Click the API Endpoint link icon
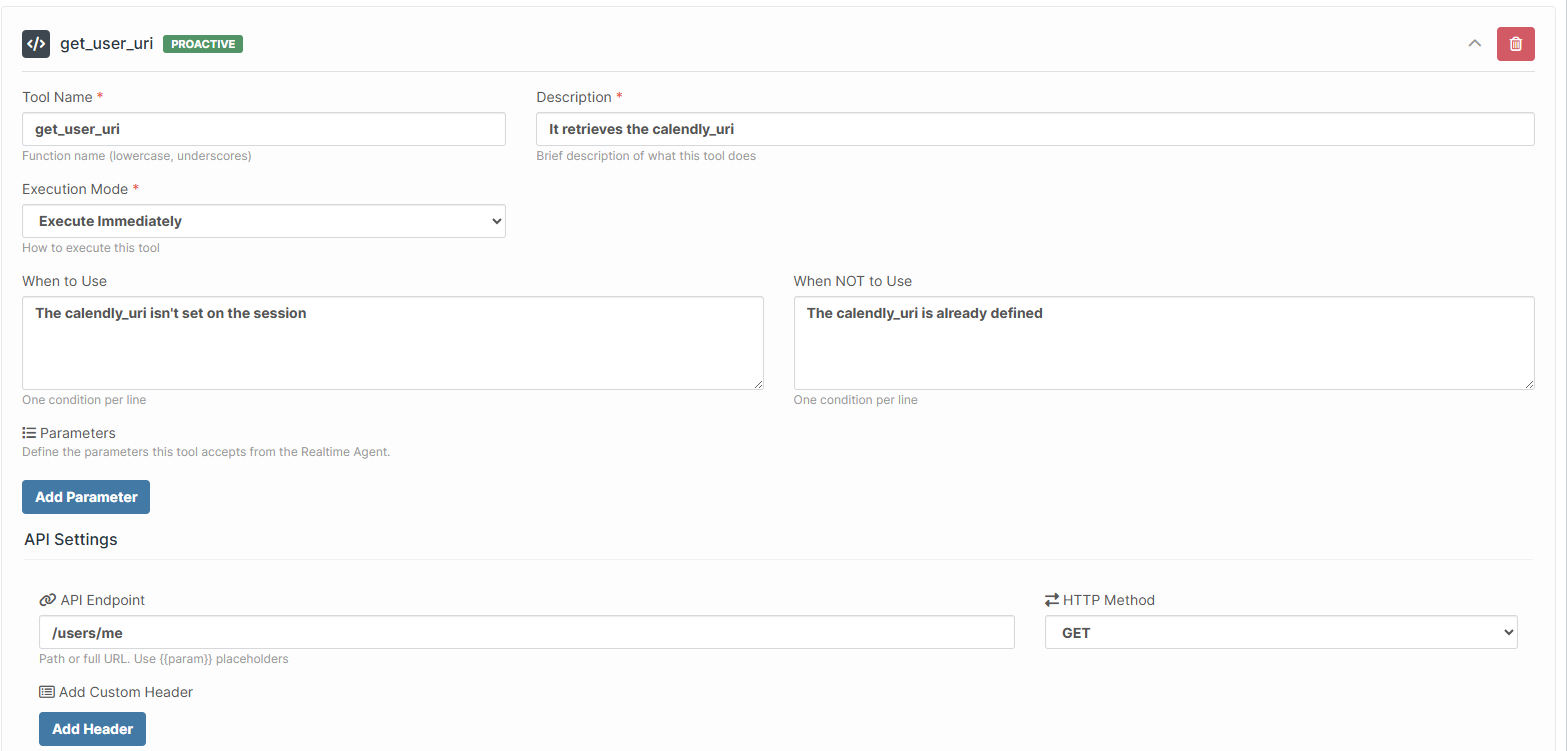This screenshot has height=751, width=1567. [47, 600]
